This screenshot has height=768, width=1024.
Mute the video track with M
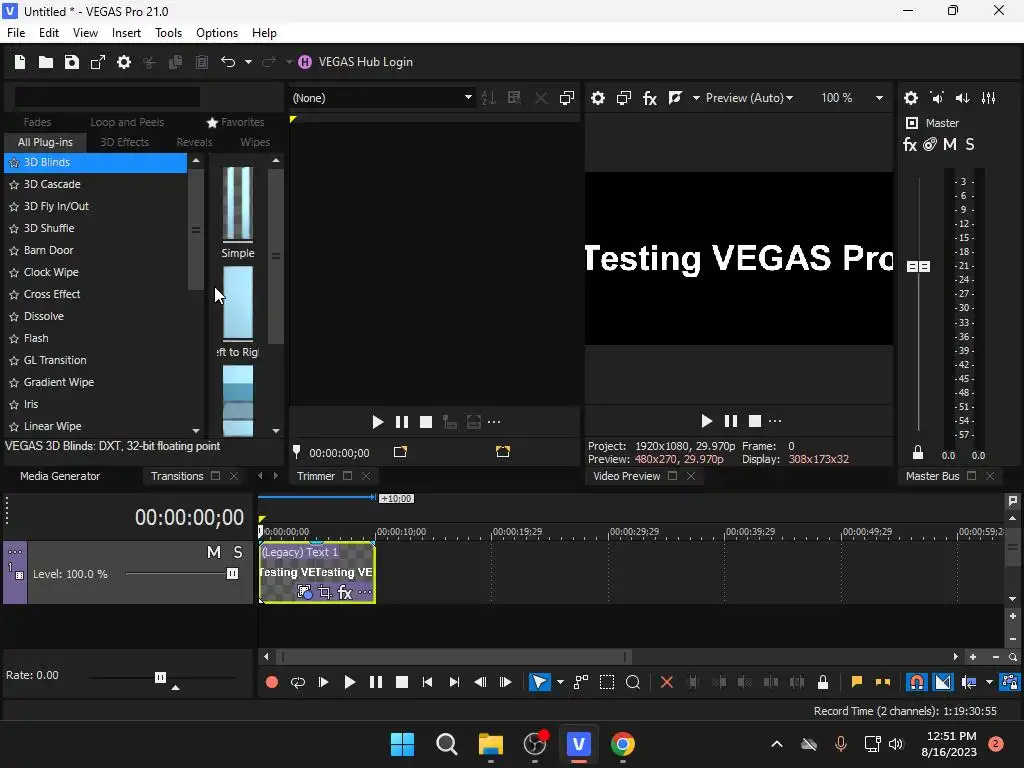(x=214, y=552)
